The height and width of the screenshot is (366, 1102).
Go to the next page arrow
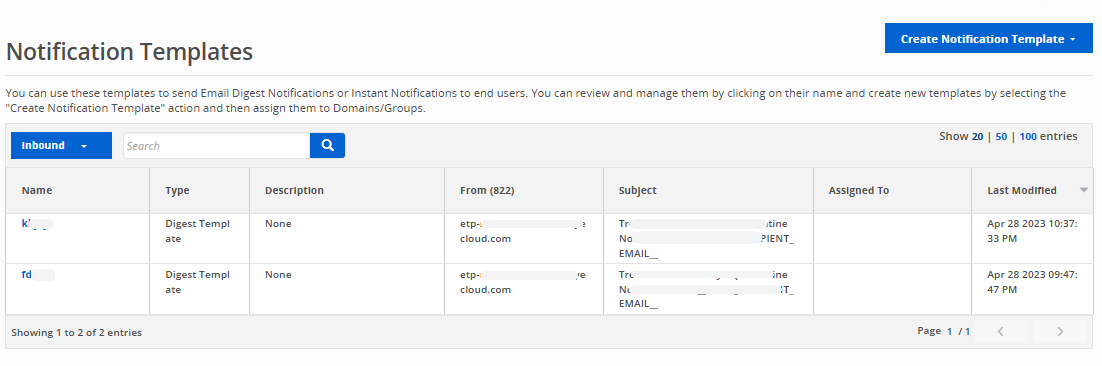tap(1060, 332)
